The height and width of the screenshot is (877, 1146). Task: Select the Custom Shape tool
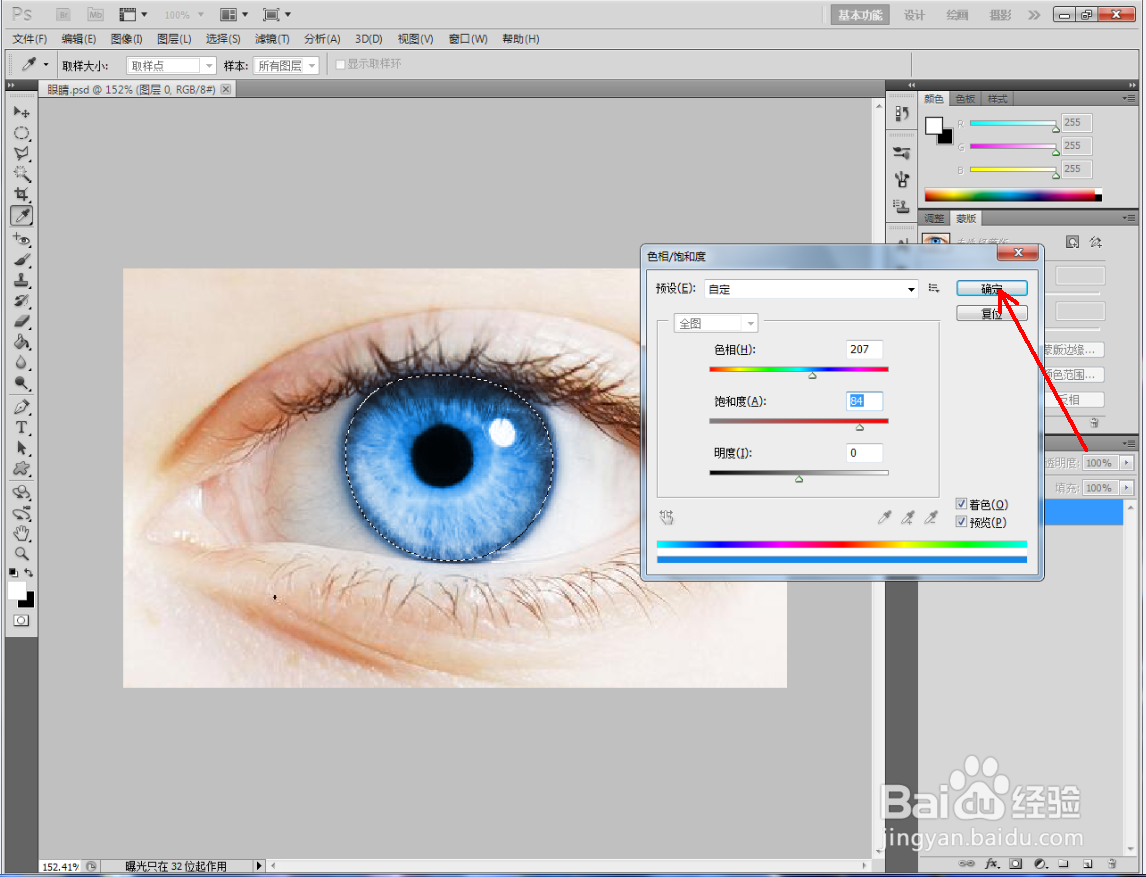(x=22, y=468)
